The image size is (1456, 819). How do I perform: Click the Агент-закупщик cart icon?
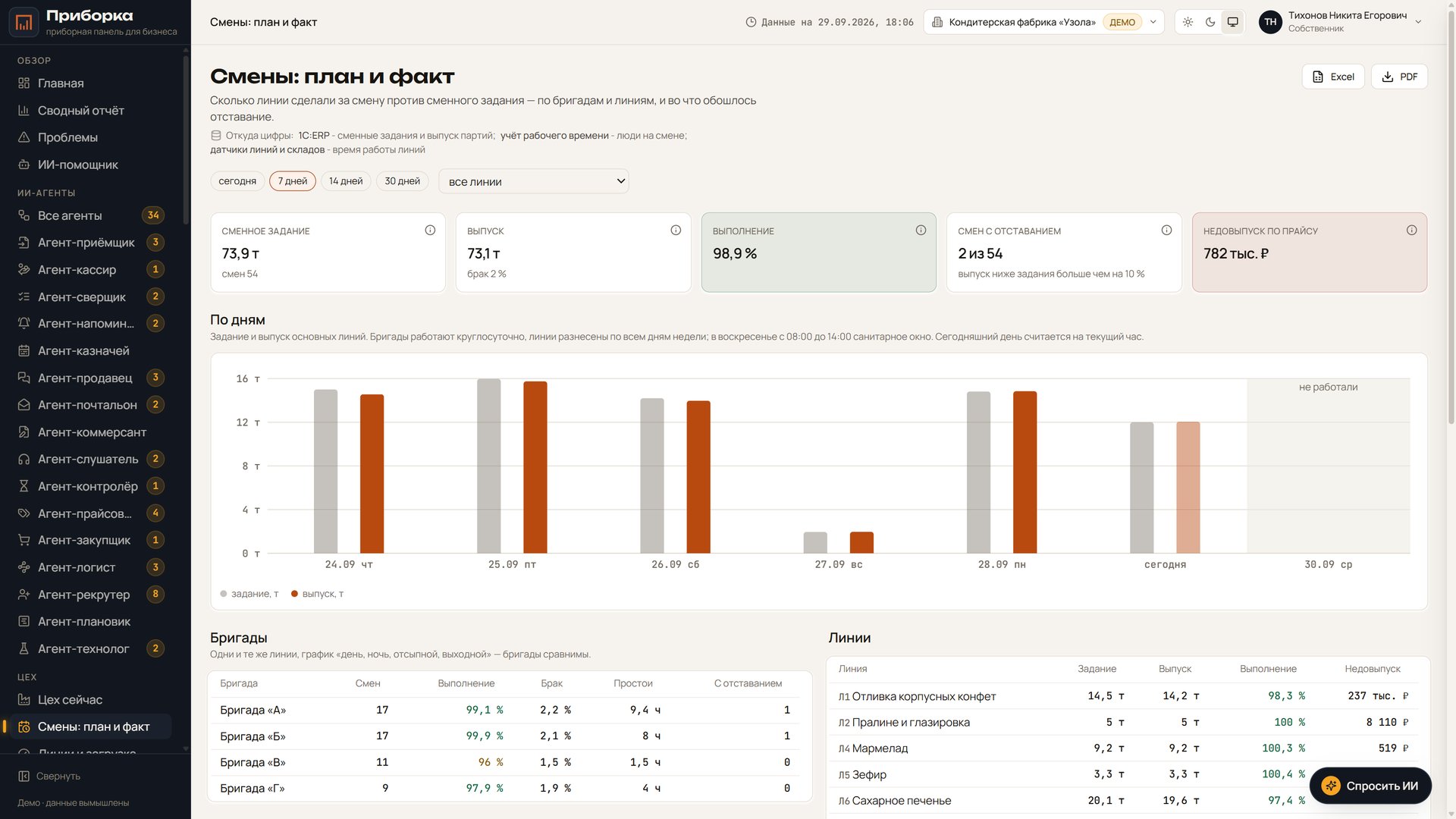pos(24,540)
